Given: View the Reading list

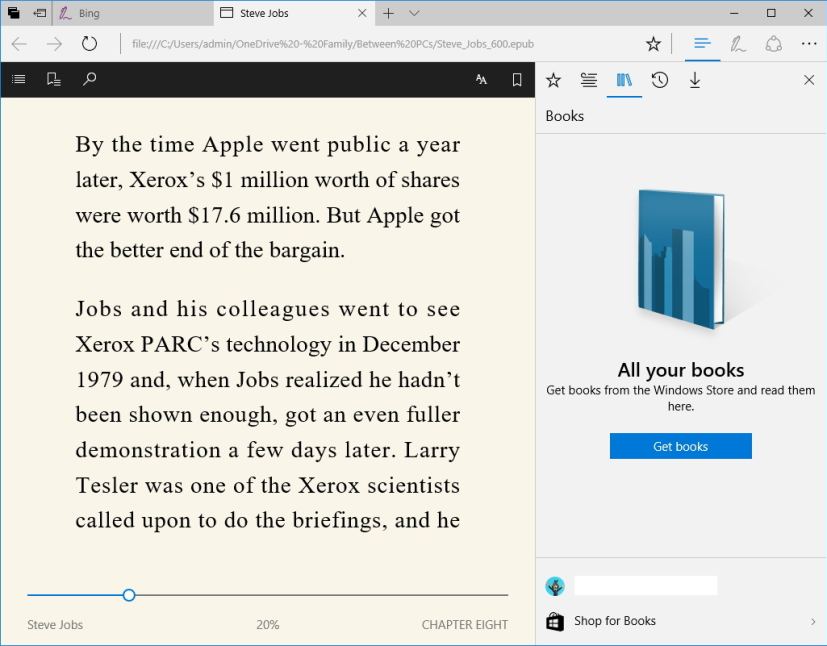Looking at the screenshot, I should tap(589, 80).
